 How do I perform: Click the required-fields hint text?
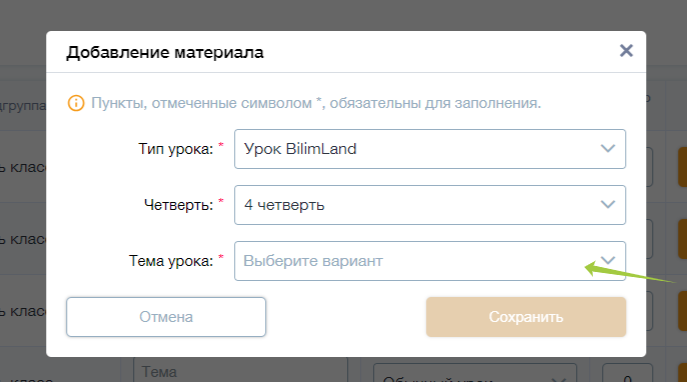point(316,103)
